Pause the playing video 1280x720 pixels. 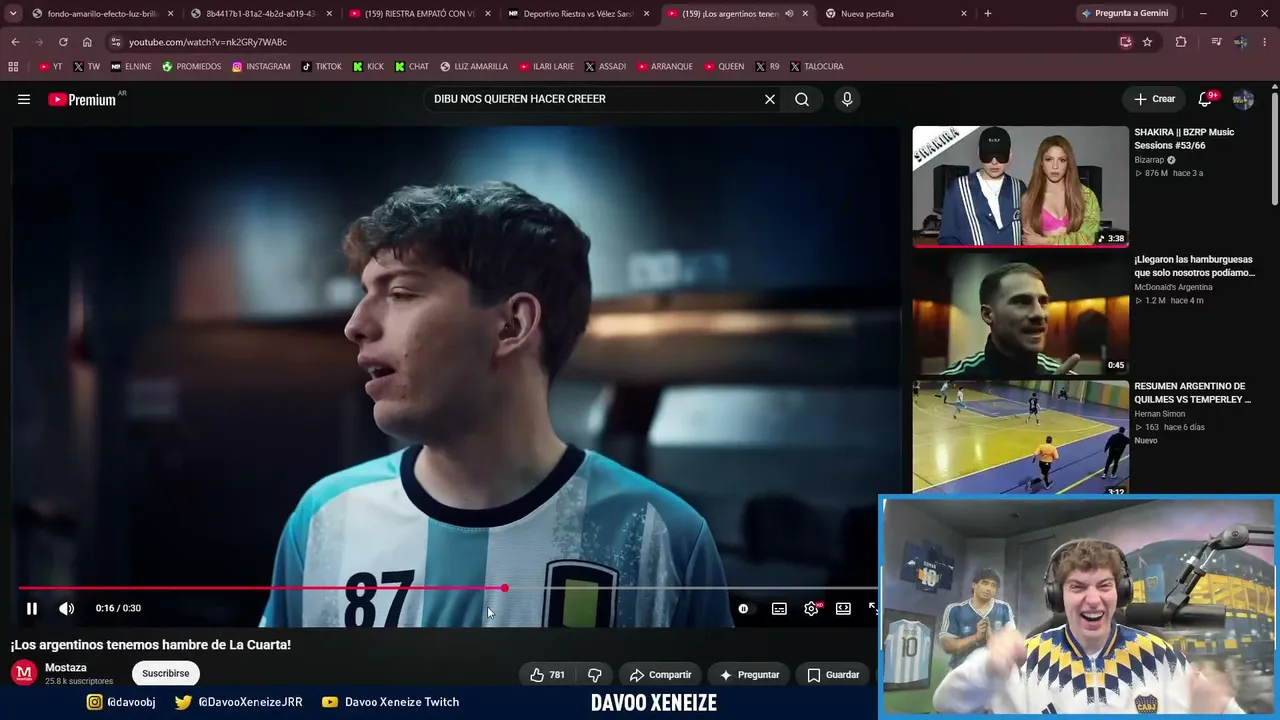click(32, 608)
